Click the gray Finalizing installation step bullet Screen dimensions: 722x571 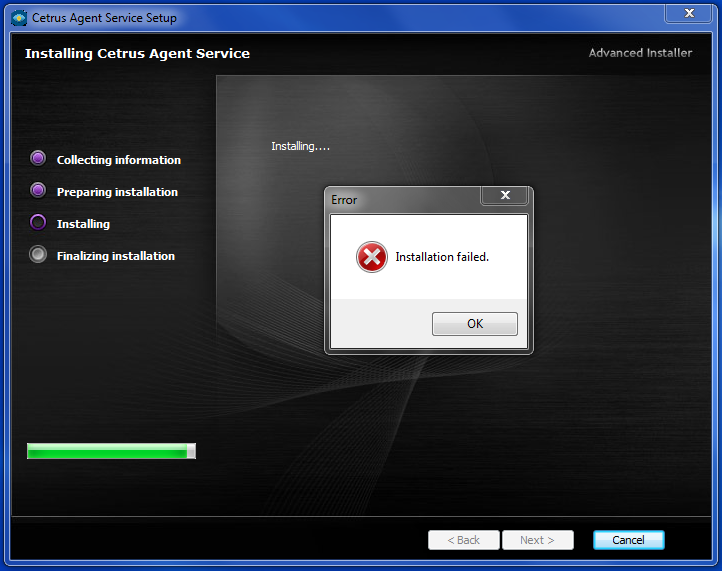[x=38, y=254]
